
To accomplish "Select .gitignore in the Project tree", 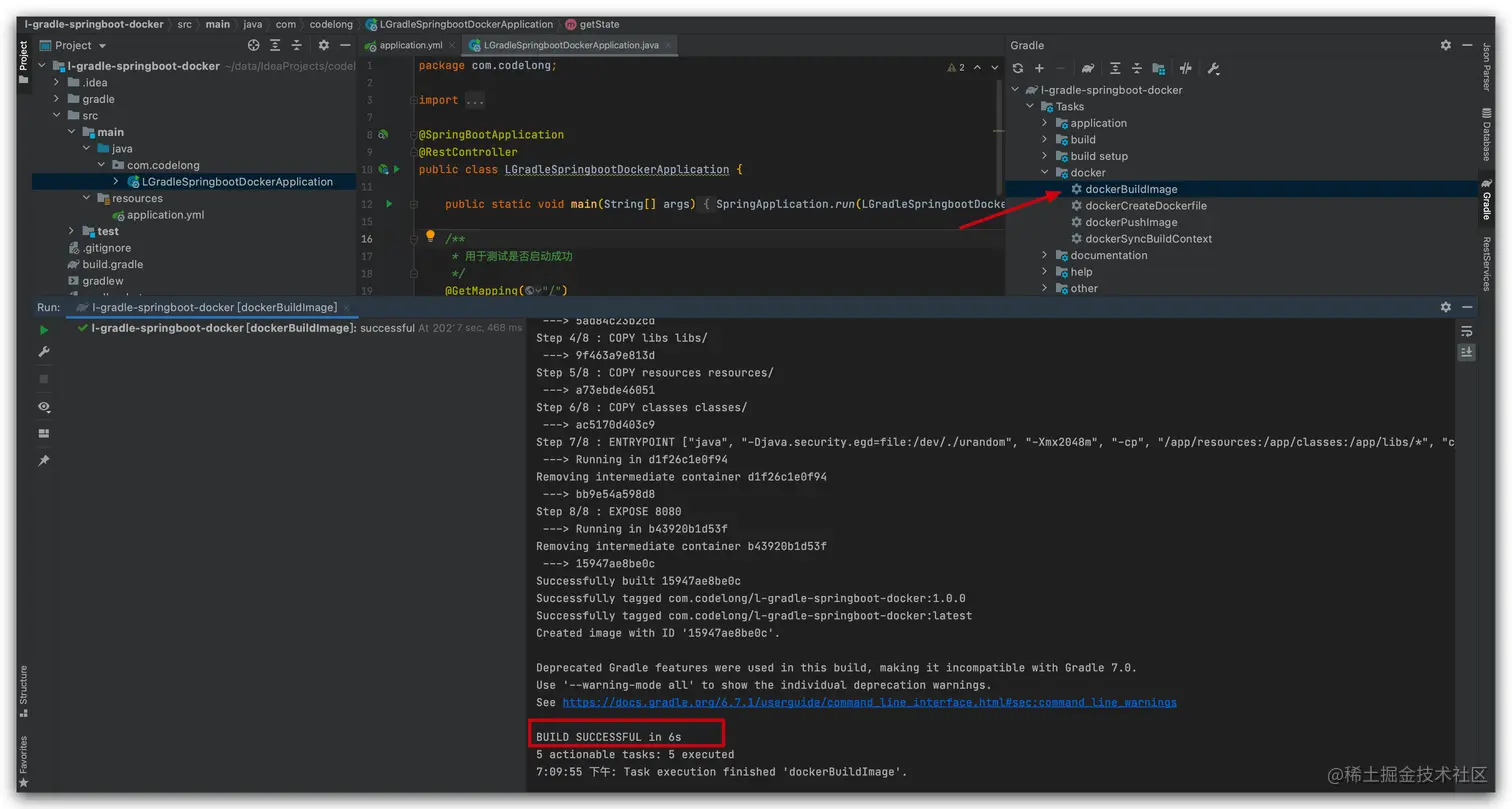I will 106,248.
